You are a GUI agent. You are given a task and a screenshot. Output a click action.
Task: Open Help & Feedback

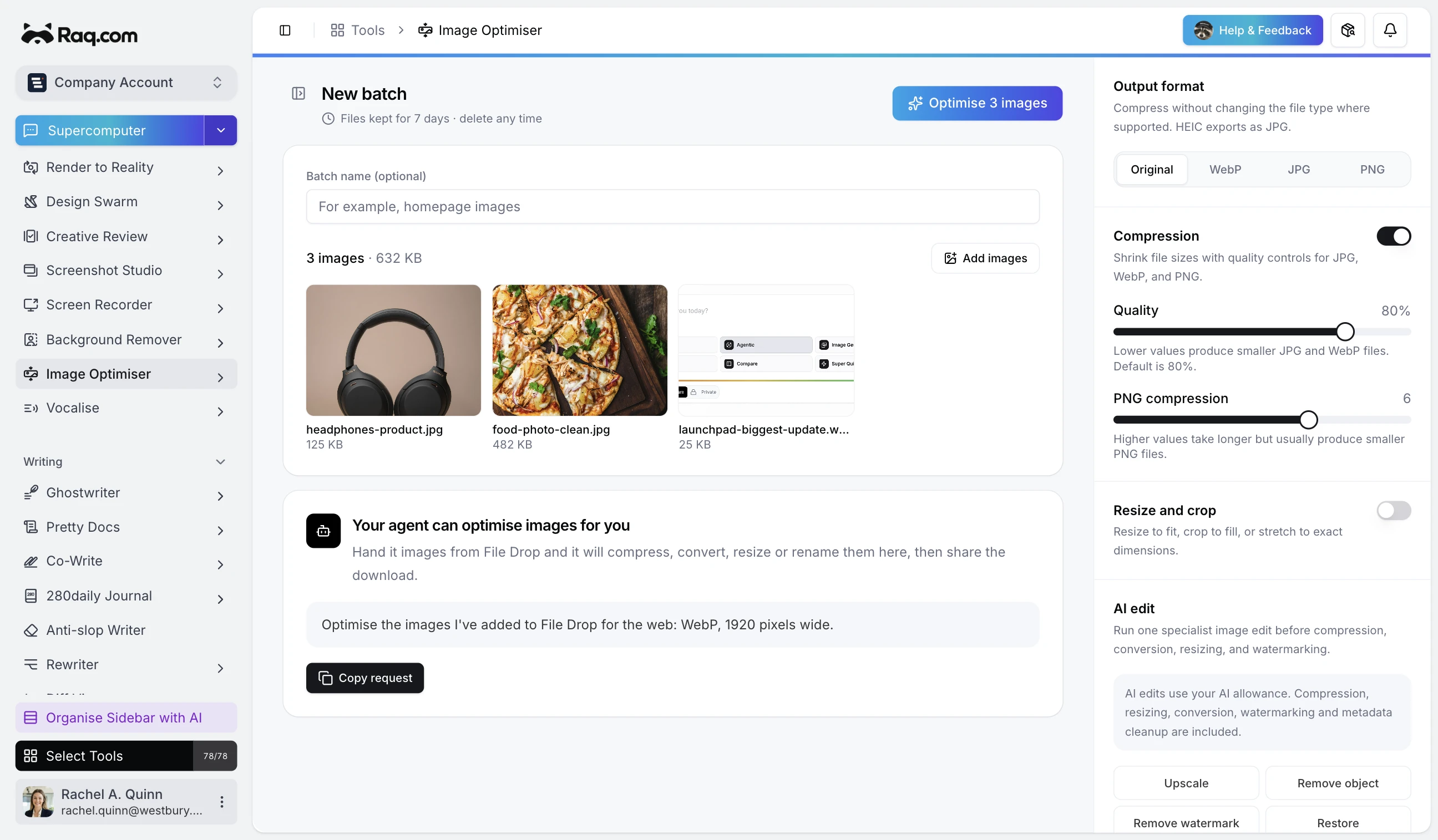(1252, 30)
